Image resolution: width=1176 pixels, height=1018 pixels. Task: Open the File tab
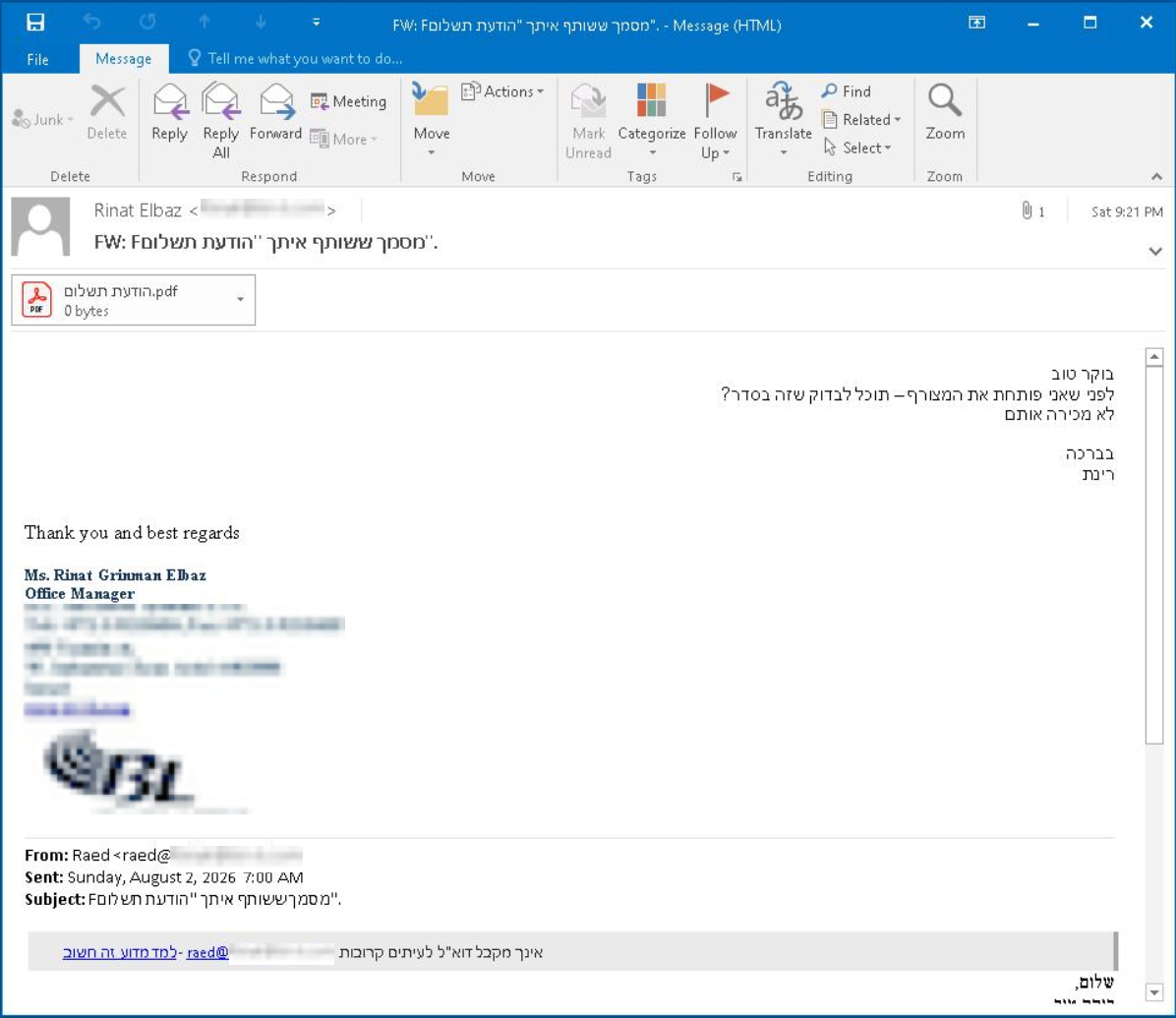click(x=37, y=58)
